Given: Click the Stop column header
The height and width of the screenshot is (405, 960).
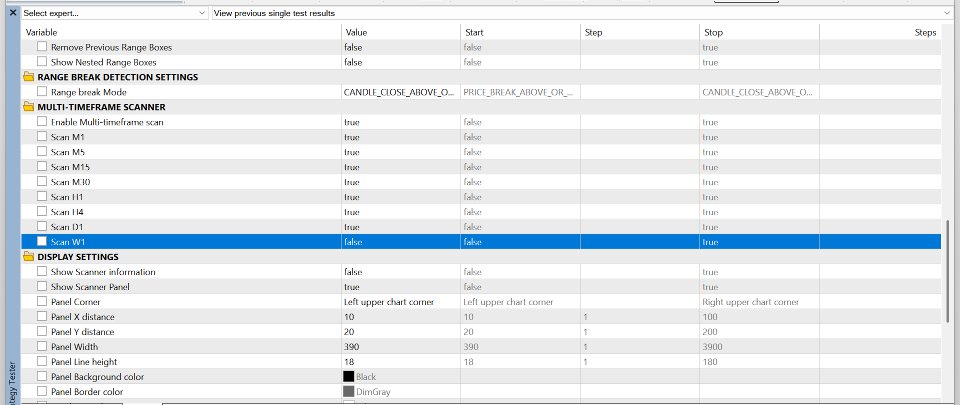Looking at the screenshot, I should point(759,32).
